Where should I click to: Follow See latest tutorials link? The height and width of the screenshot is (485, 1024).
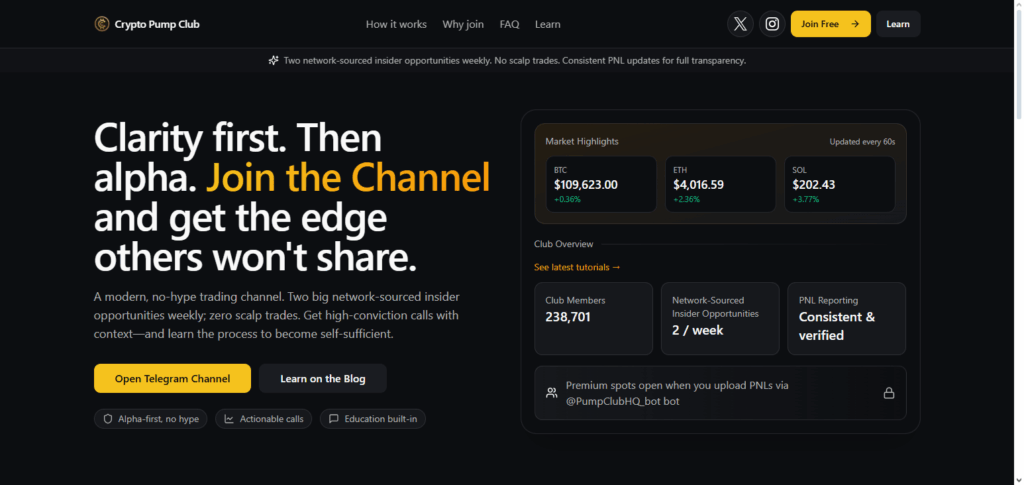[577, 267]
